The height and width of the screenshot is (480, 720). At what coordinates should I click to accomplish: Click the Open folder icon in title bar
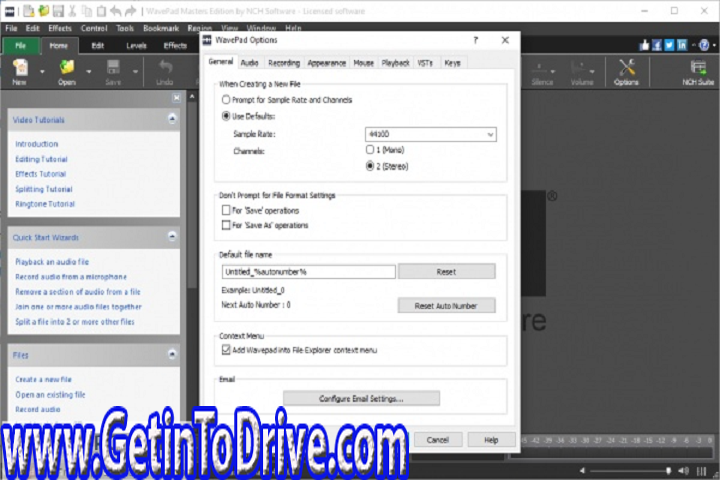pos(44,11)
